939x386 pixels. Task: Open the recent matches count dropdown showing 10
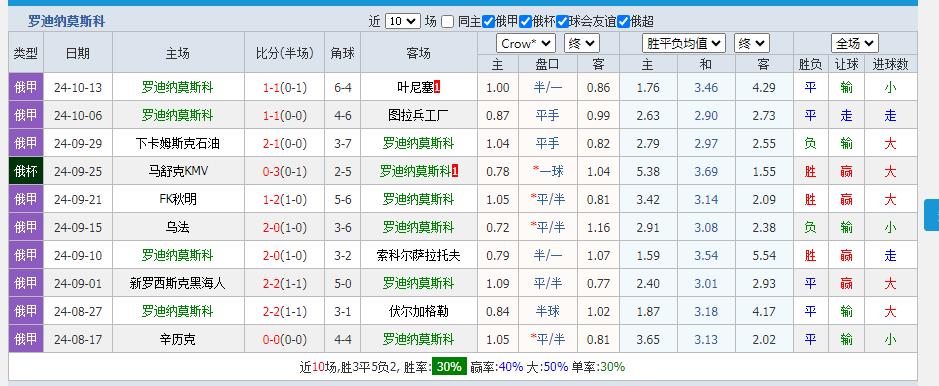pyautogui.click(x=402, y=22)
